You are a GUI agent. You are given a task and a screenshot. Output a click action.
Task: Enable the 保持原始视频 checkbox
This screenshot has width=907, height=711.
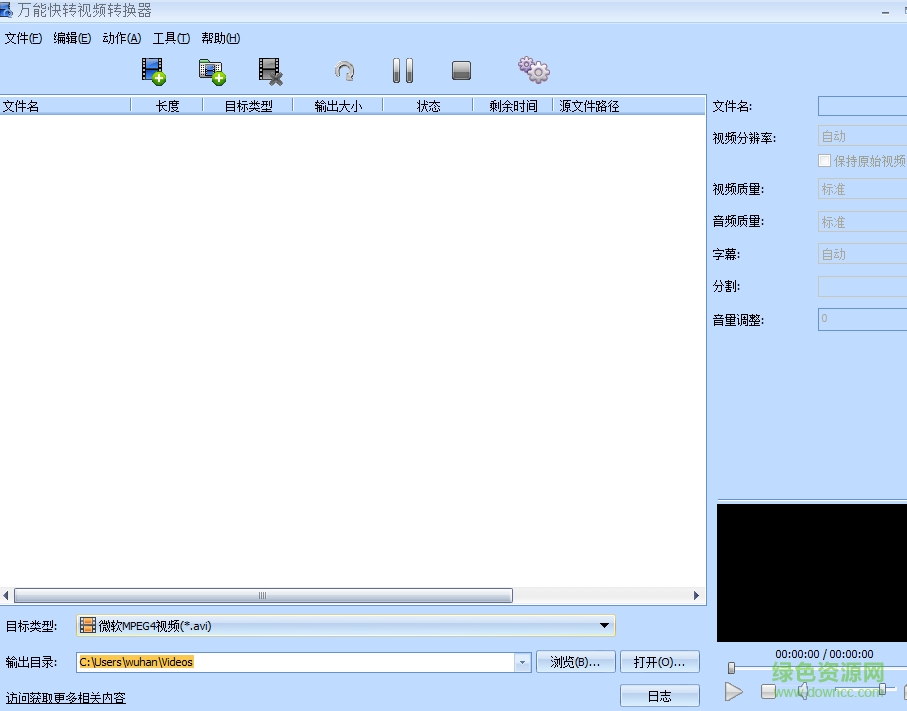tap(826, 160)
